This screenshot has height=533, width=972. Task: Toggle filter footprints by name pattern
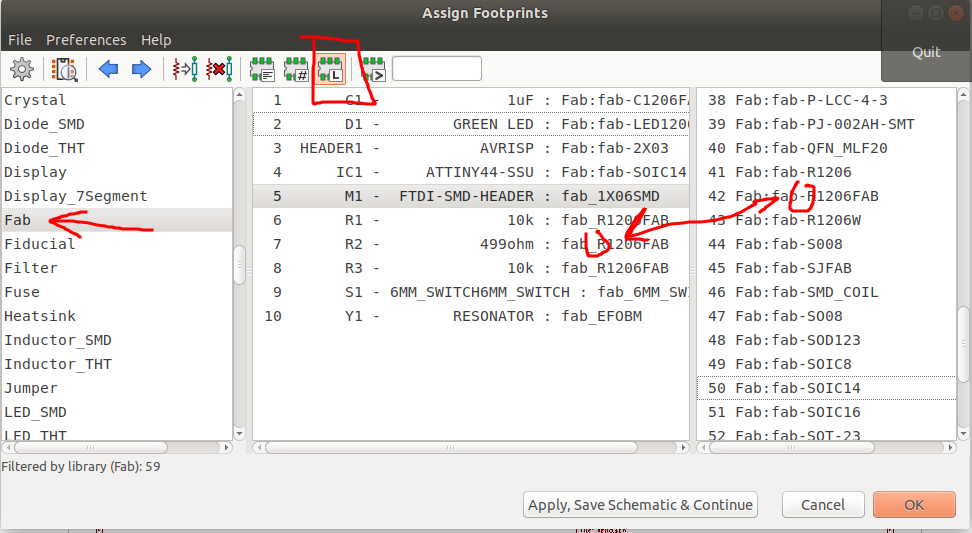(x=373, y=69)
